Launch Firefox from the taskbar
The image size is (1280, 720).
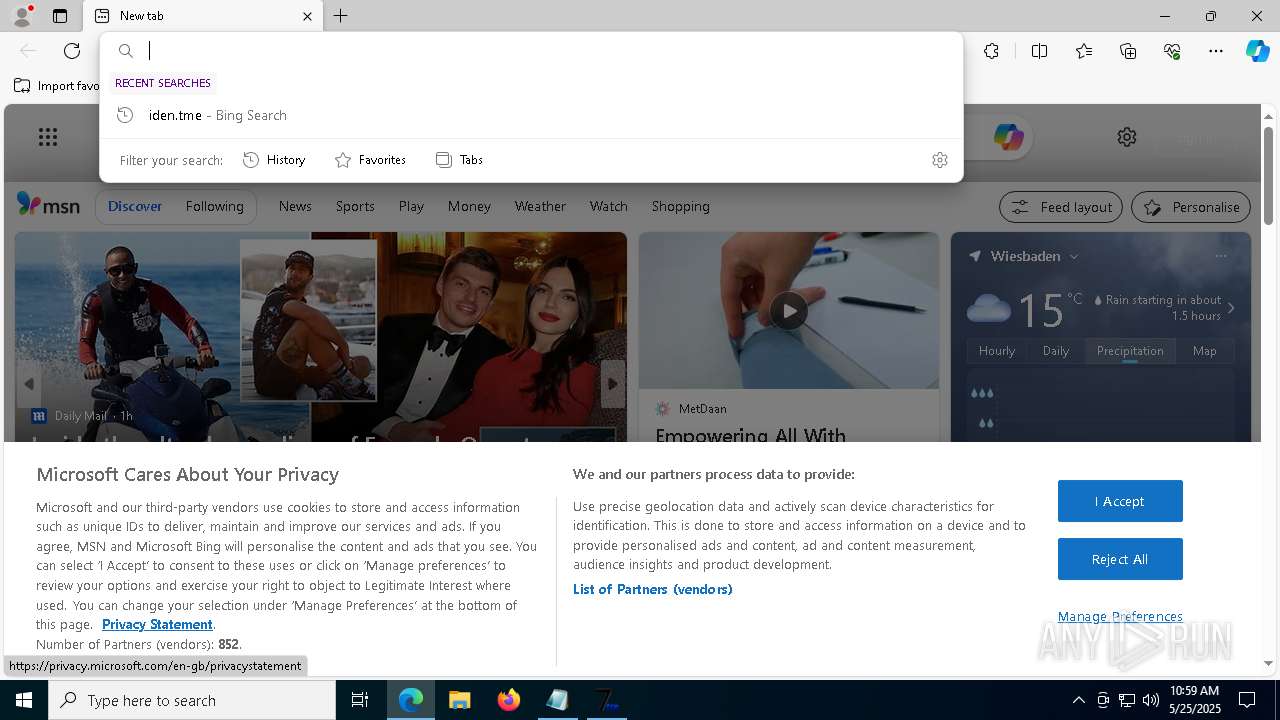(509, 700)
